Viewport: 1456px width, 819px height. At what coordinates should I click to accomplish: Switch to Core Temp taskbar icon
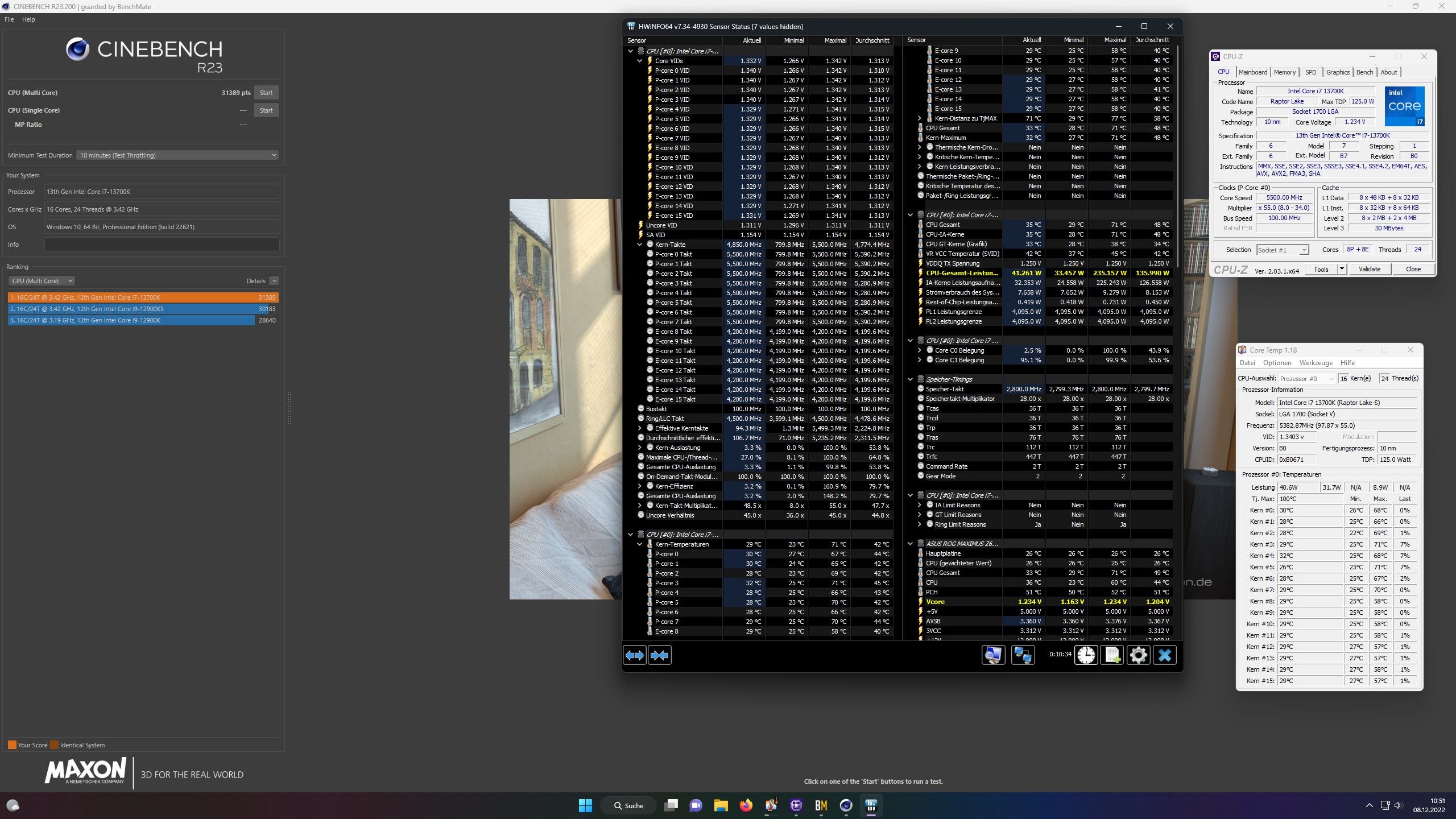771,805
